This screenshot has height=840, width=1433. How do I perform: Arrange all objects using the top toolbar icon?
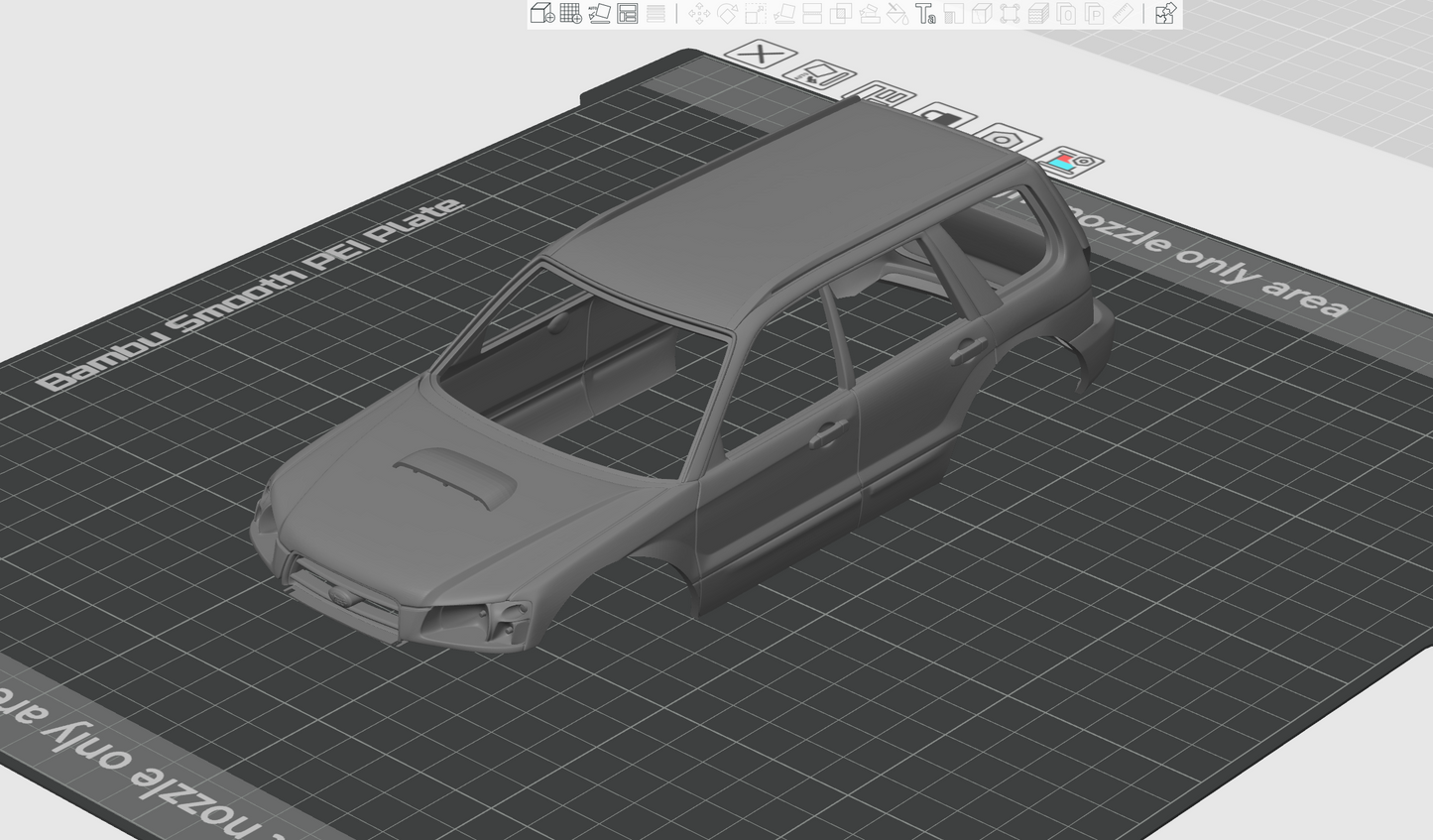(628, 13)
